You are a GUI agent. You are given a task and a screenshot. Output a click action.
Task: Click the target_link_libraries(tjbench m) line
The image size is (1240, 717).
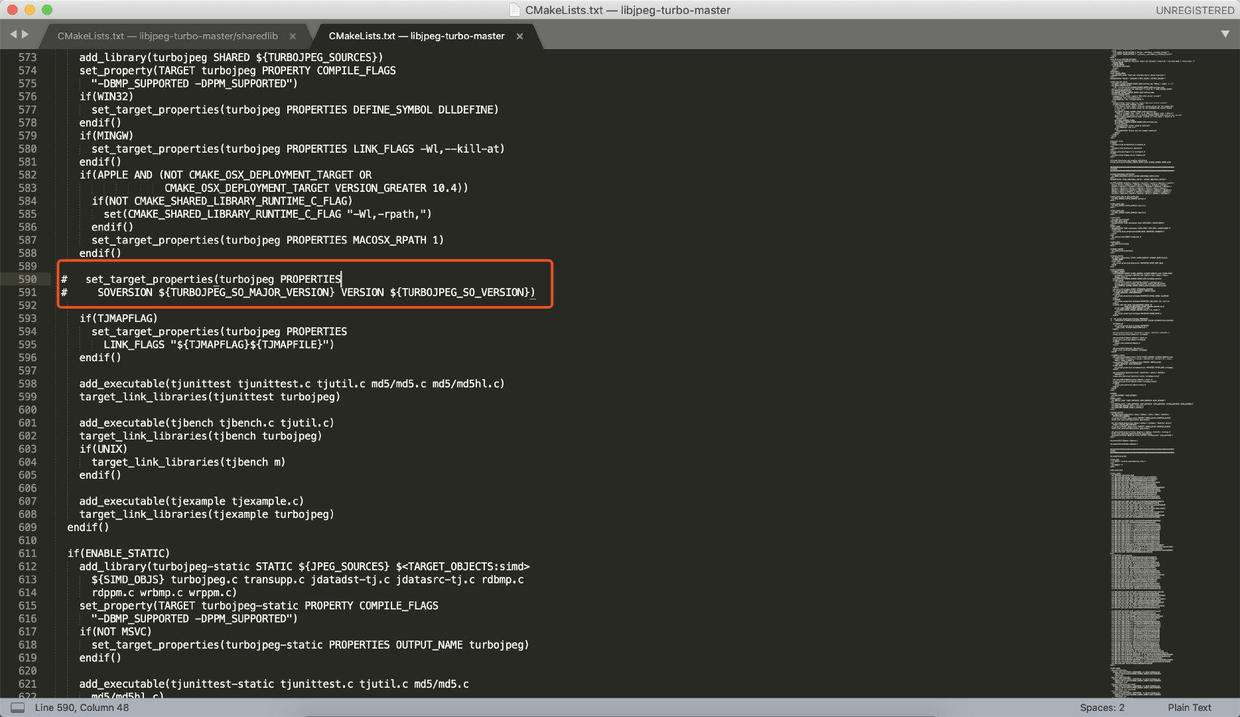click(x=188, y=462)
